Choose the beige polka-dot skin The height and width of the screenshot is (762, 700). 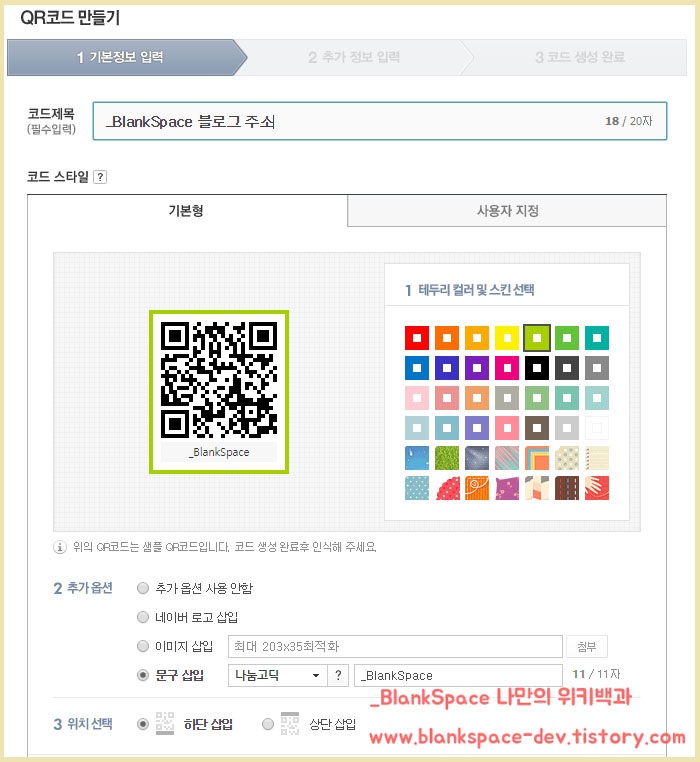pyautogui.click(x=567, y=458)
